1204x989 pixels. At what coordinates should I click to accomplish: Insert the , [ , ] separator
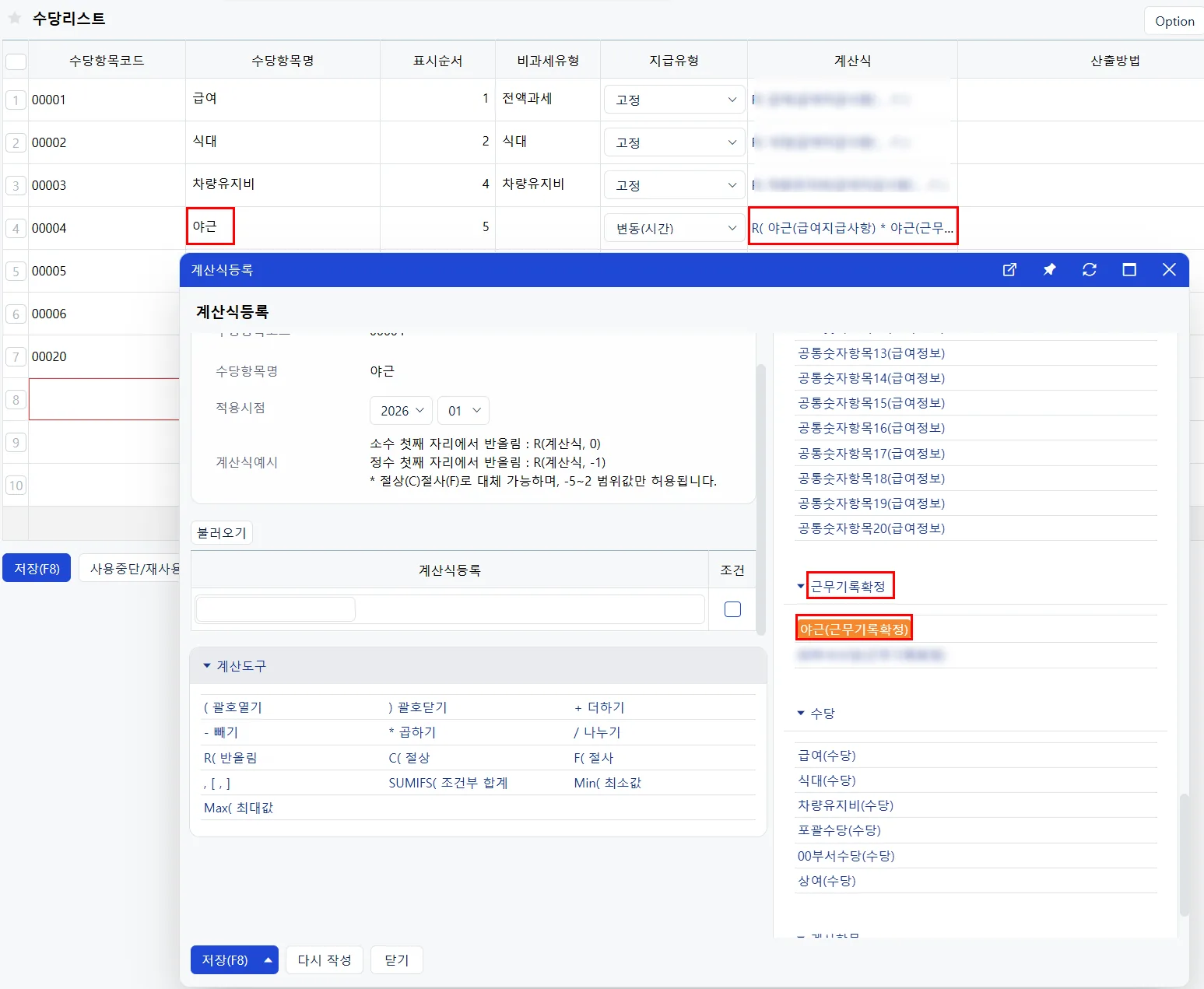point(217,783)
